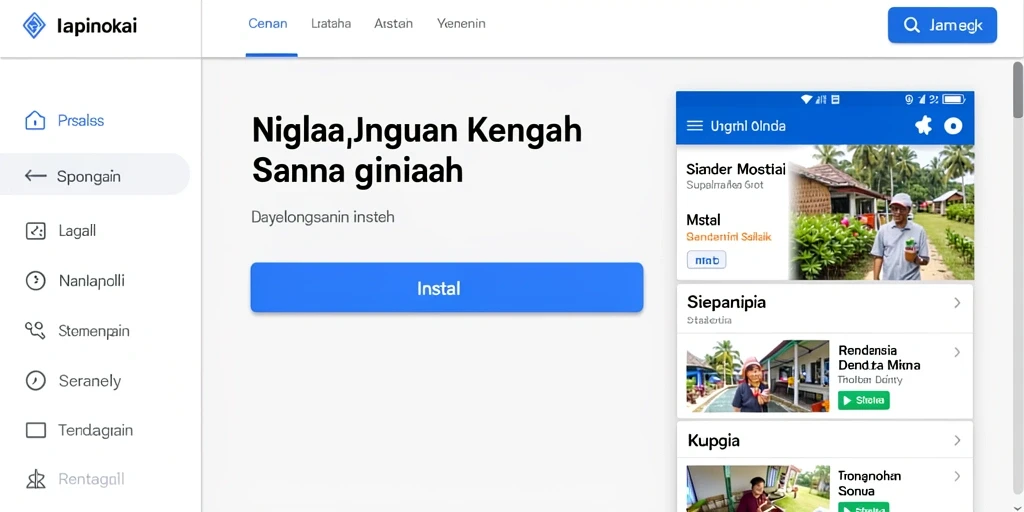The width and height of the screenshot is (1024, 512).
Task: Expand the Siepanipia section chevron
Action: 957,302
